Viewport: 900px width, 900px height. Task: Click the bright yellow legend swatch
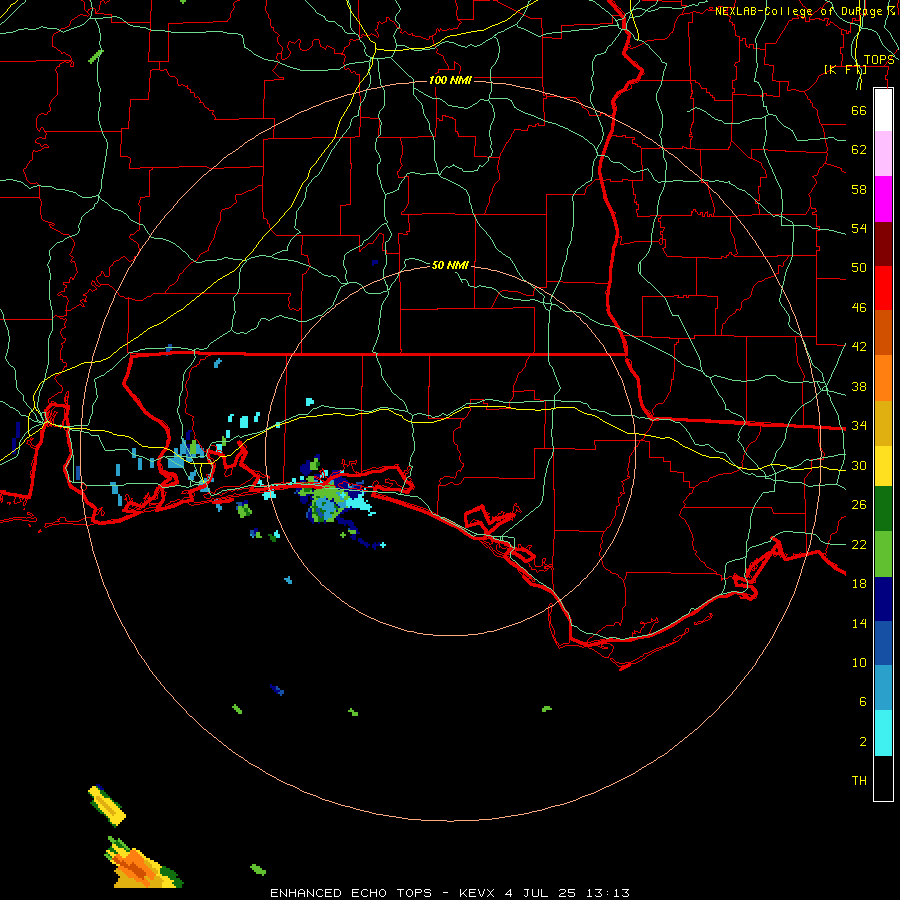[x=883, y=466]
